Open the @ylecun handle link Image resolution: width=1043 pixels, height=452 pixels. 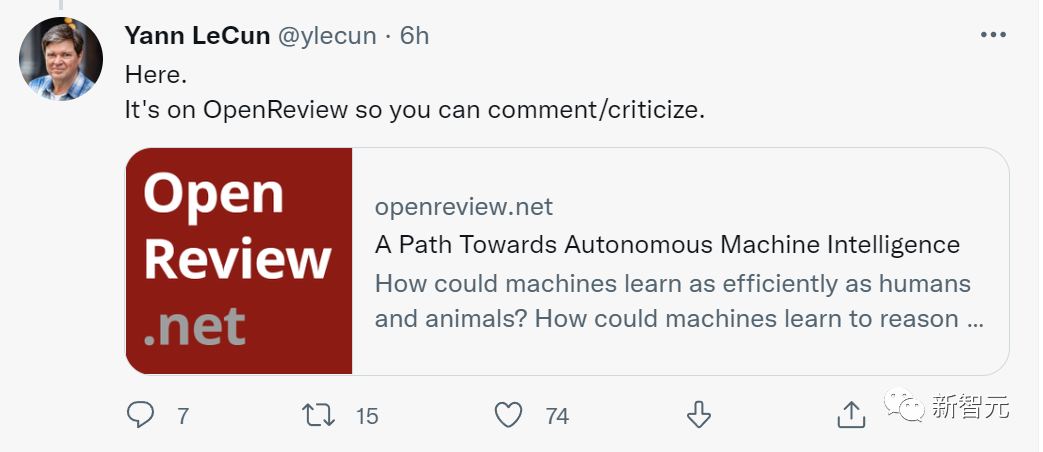327,36
